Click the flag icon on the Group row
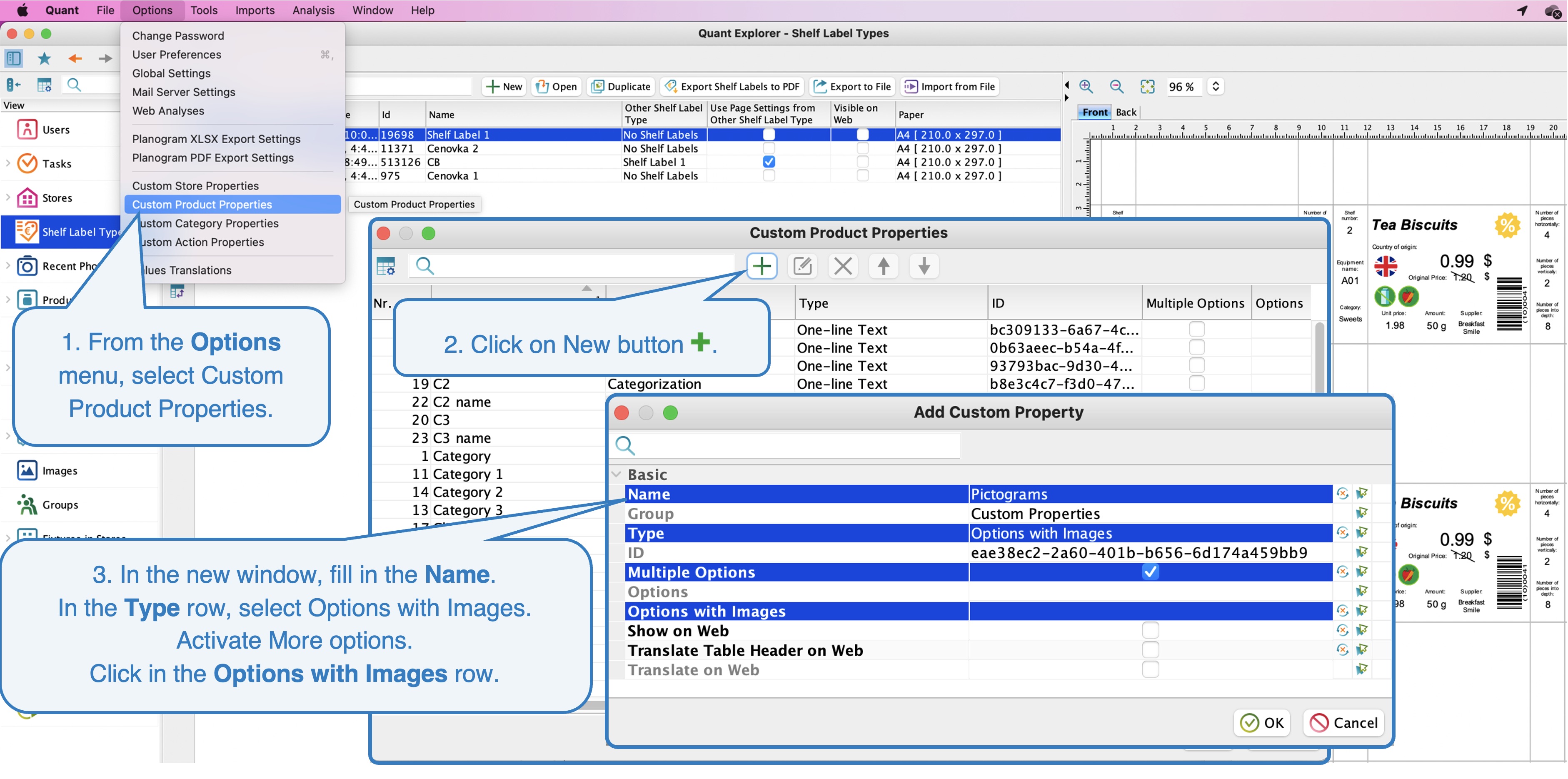 (1362, 513)
